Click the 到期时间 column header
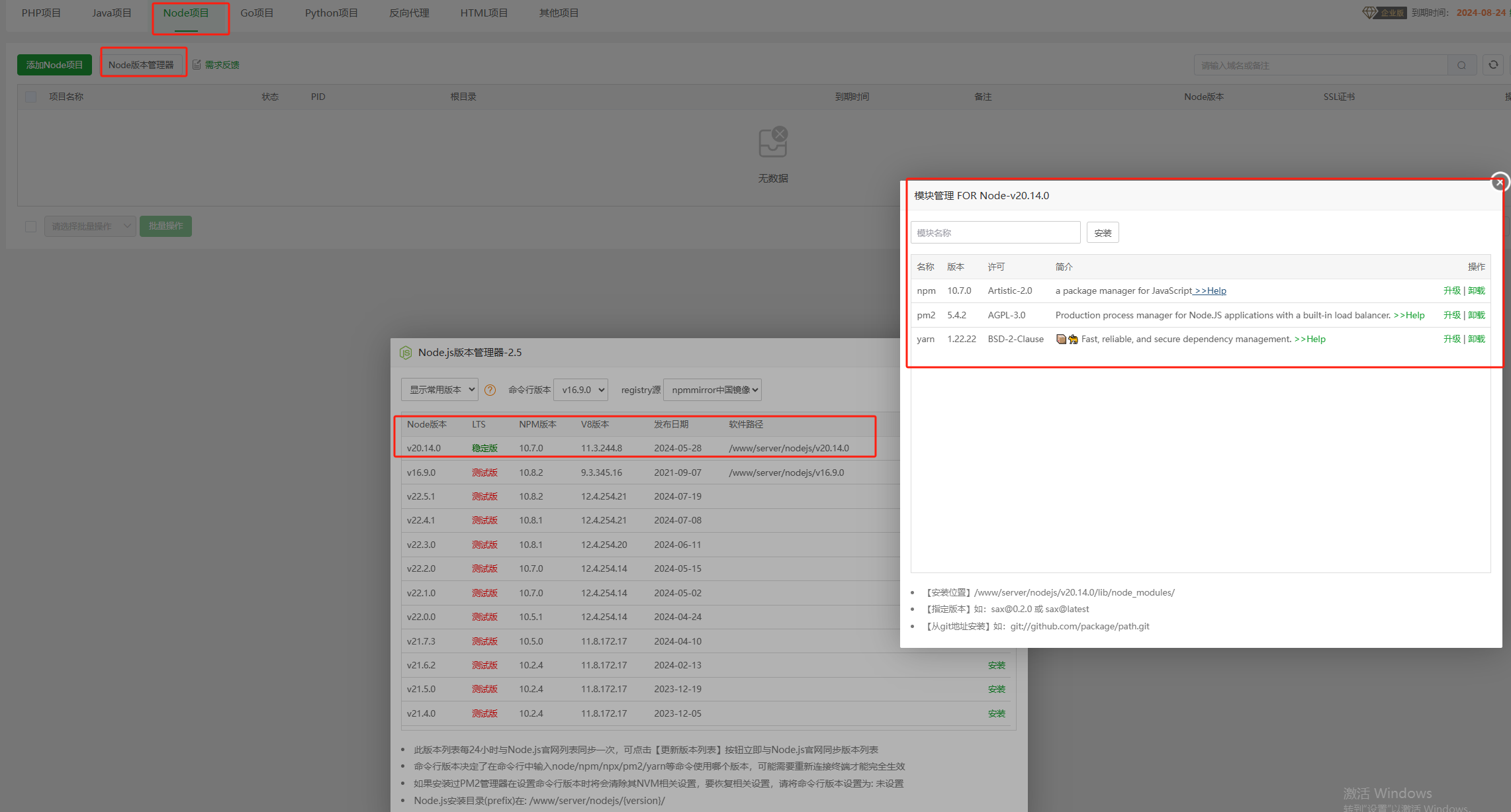This screenshot has height=812, width=1511. [852, 97]
